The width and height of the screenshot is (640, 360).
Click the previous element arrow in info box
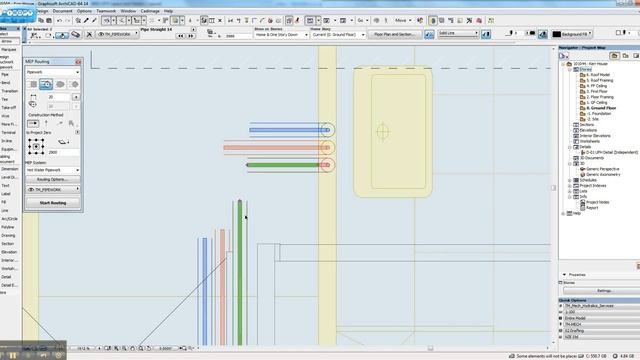[x=180, y=36]
